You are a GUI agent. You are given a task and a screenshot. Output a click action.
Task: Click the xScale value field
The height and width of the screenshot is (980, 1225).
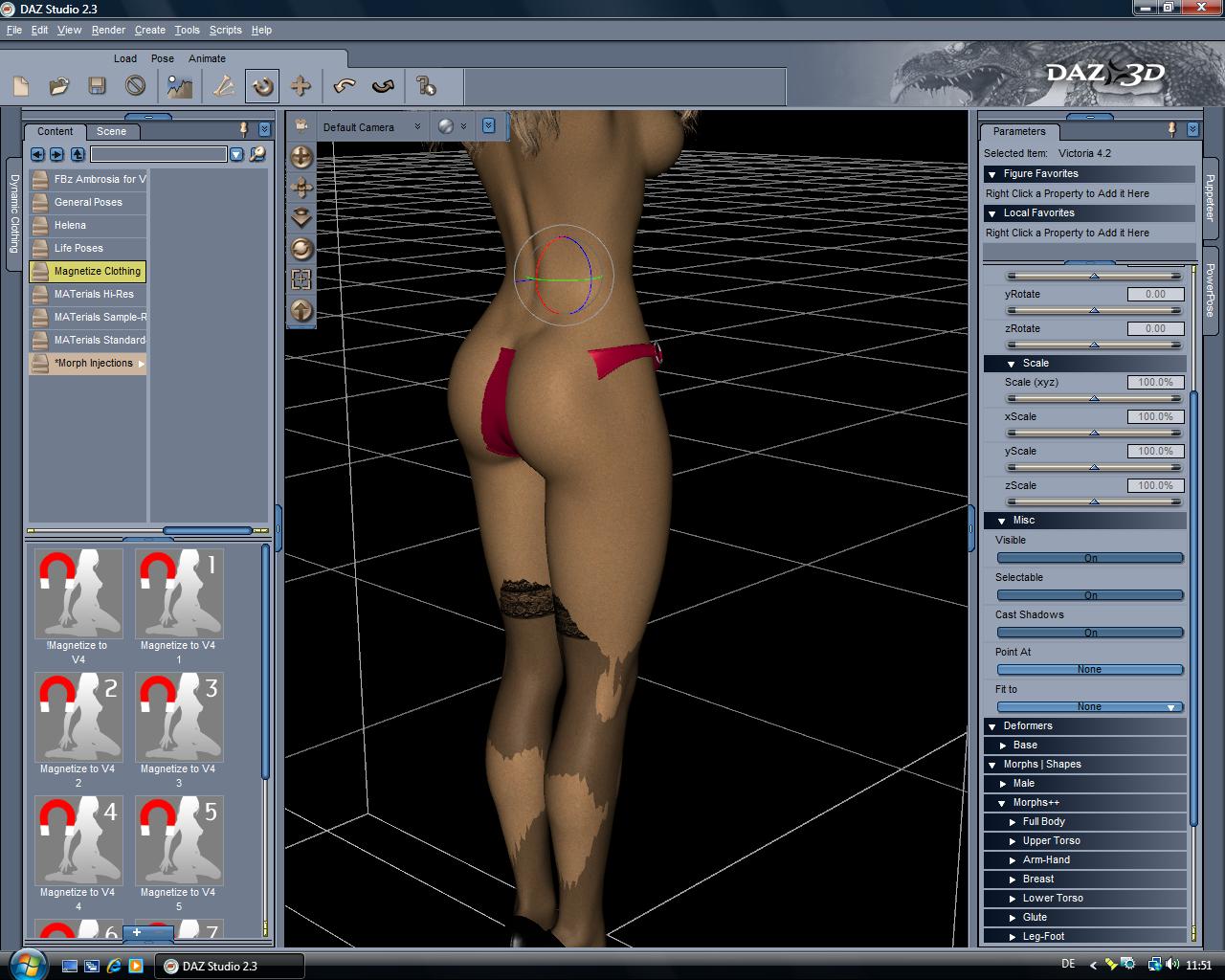pos(1155,417)
